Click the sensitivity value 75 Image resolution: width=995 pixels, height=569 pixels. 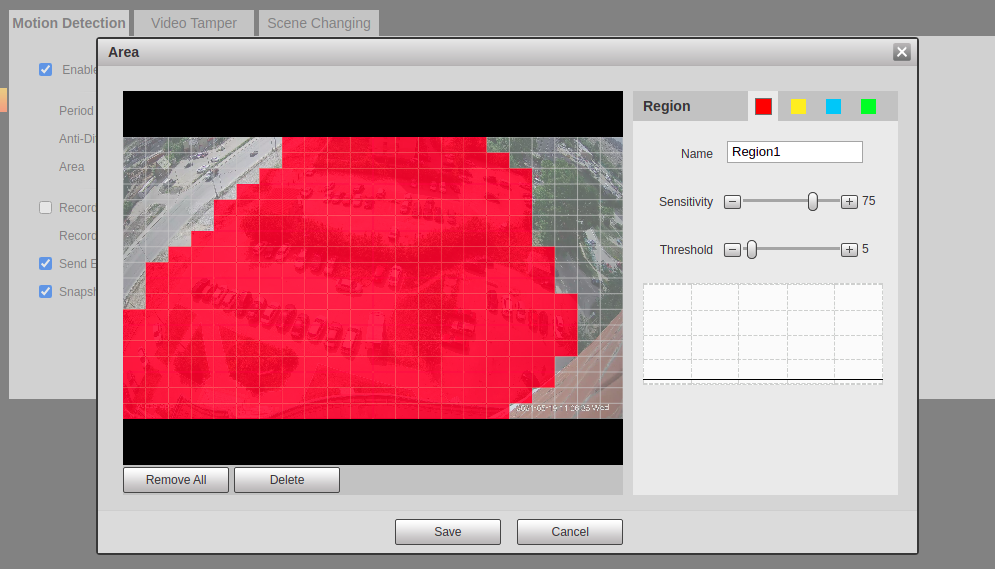(869, 201)
